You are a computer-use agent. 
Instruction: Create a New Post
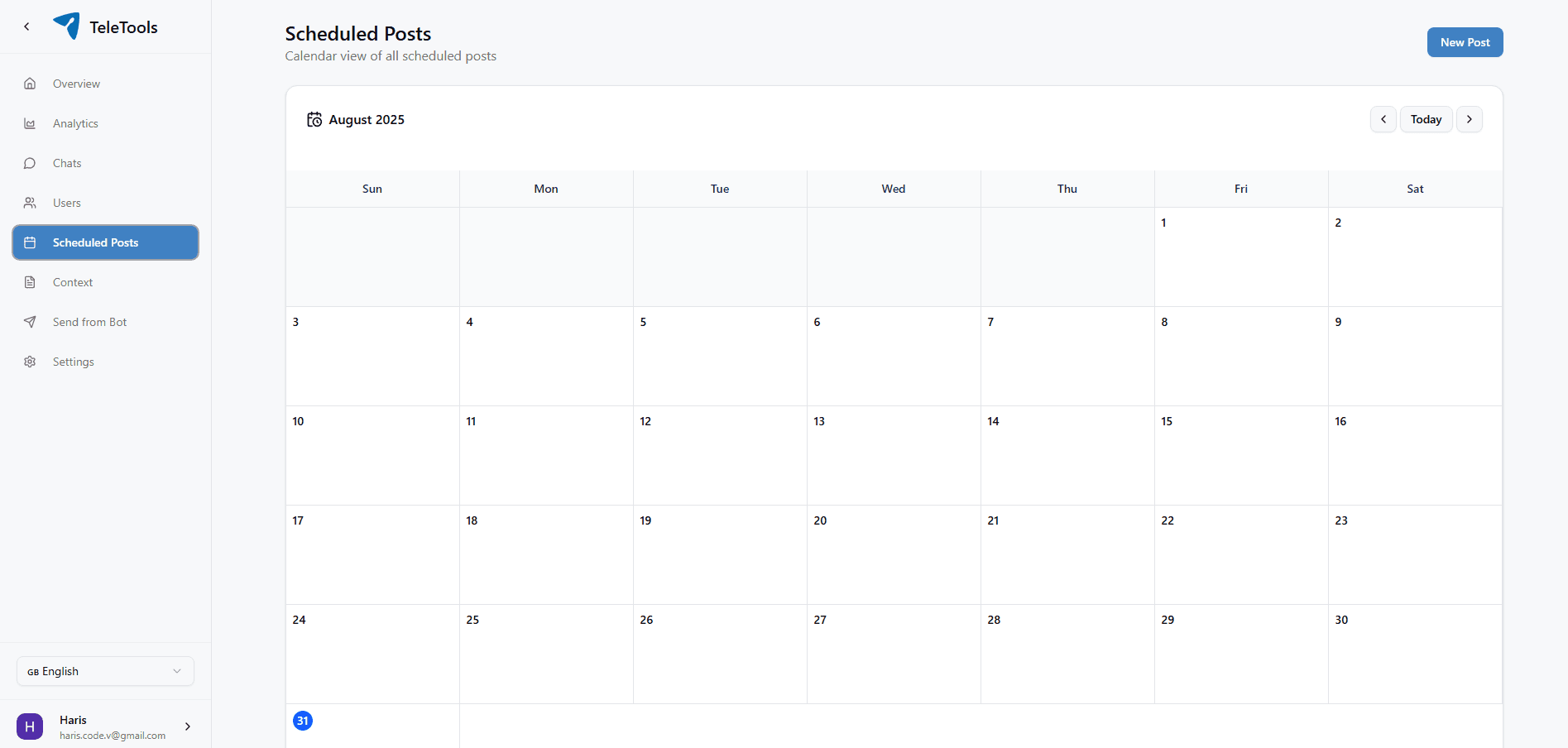[1465, 42]
